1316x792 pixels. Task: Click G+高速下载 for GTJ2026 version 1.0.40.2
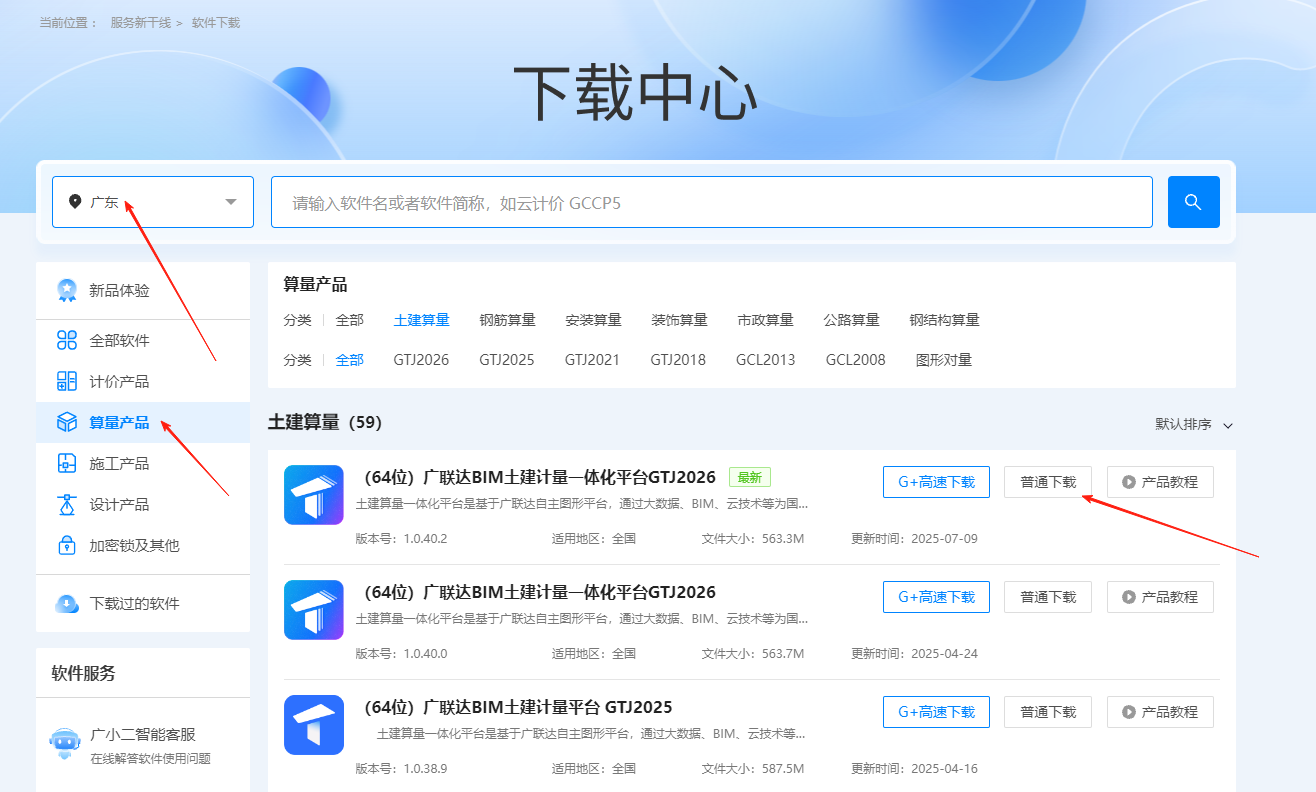pos(936,482)
